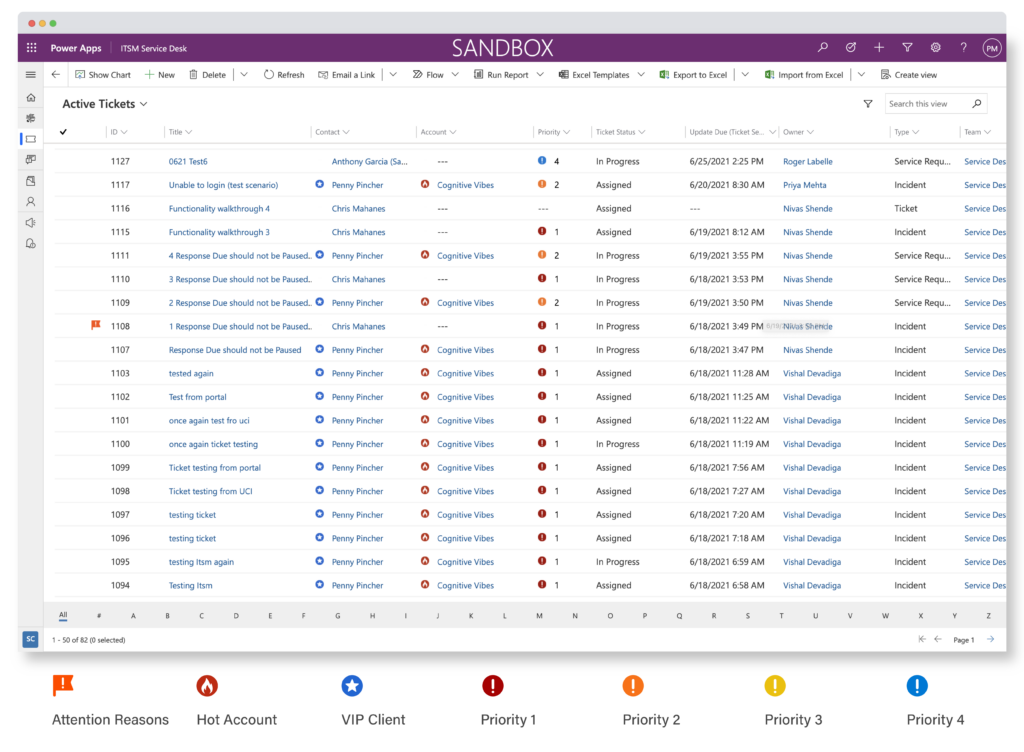Filter list by letter T
This screenshot has width=1024, height=752.
(x=781, y=616)
